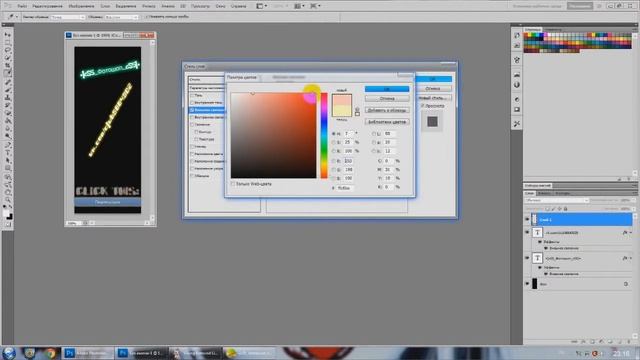
Task: Enable the Тень drop shadow effect checkbox
Action: pyautogui.click(x=192, y=95)
